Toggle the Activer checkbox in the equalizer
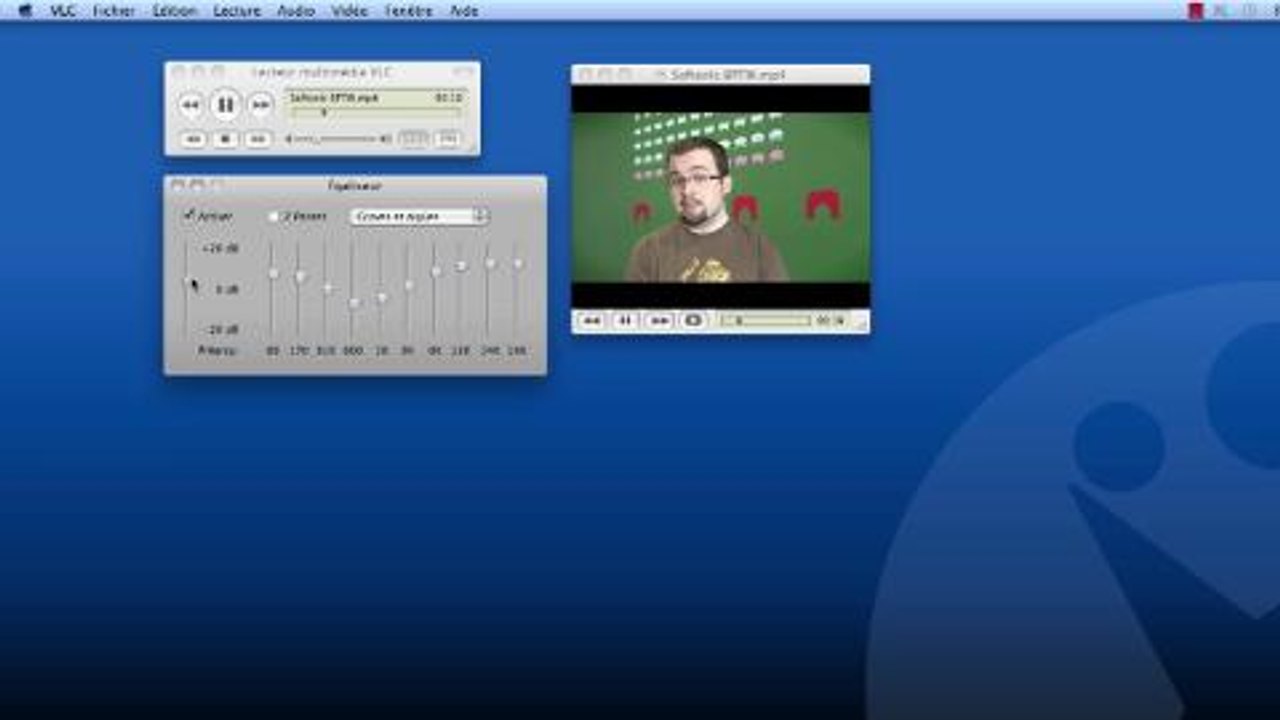1280x720 pixels. click(189, 215)
